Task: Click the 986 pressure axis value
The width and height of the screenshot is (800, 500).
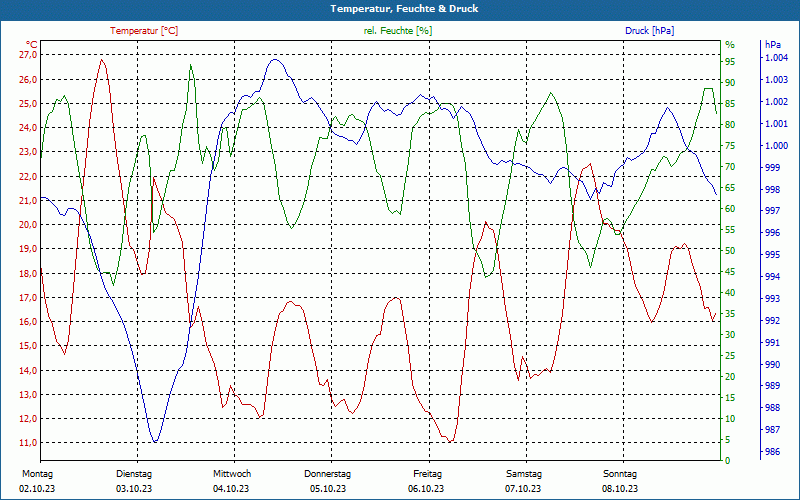Action: (x=772, y=452)
